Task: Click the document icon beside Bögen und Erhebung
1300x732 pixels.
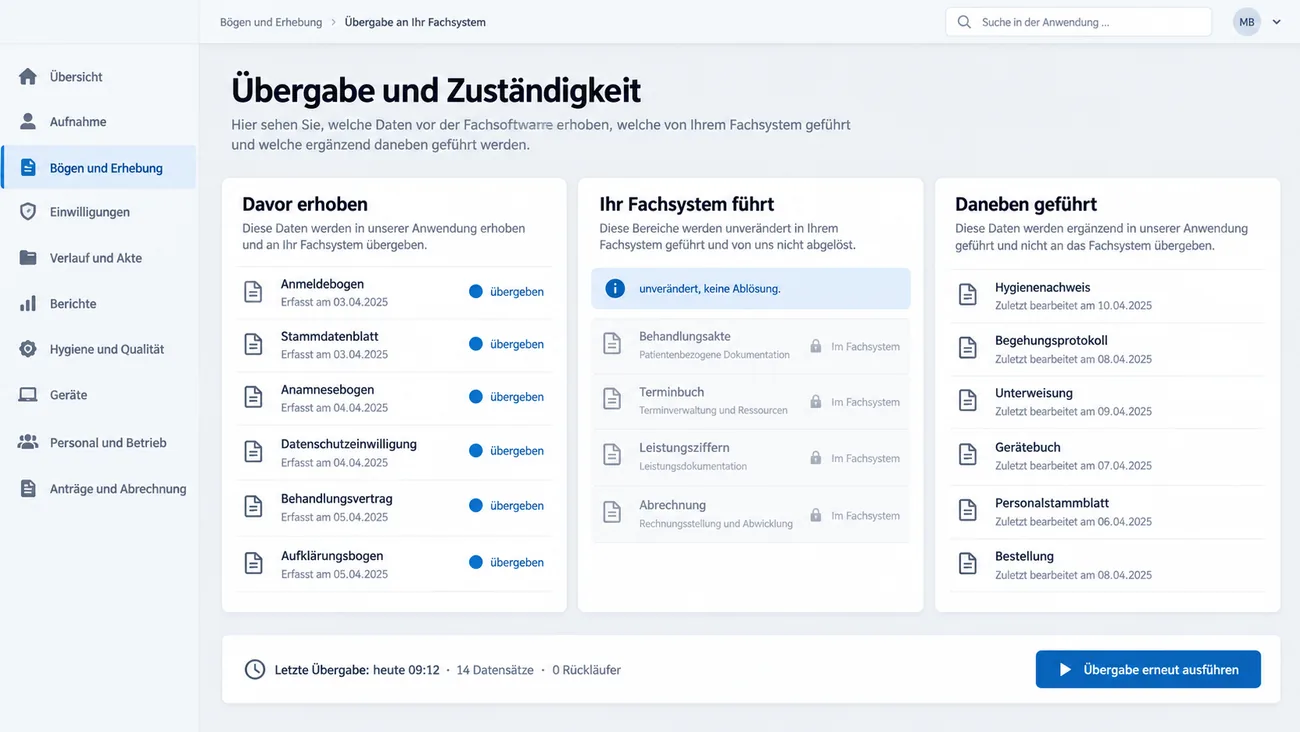Action: click(28, 168)
